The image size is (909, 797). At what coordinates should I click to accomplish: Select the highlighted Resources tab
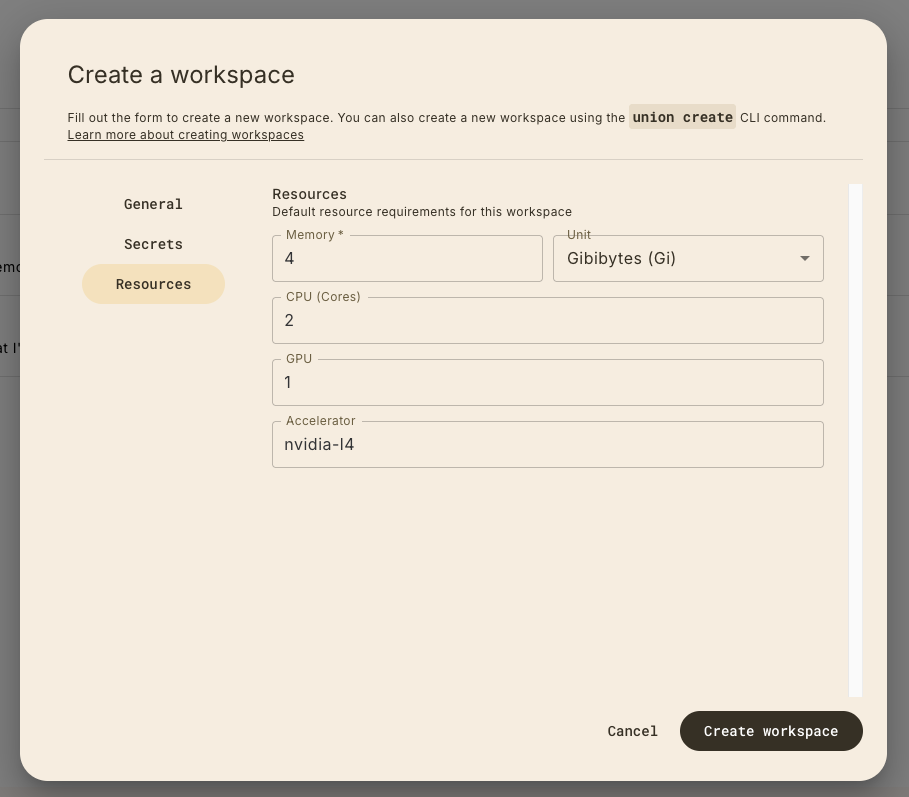[x=153, y=284]
